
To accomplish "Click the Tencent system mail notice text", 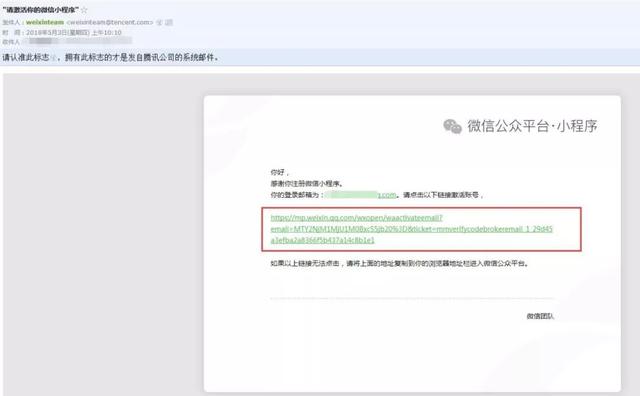I will point(111,58).
